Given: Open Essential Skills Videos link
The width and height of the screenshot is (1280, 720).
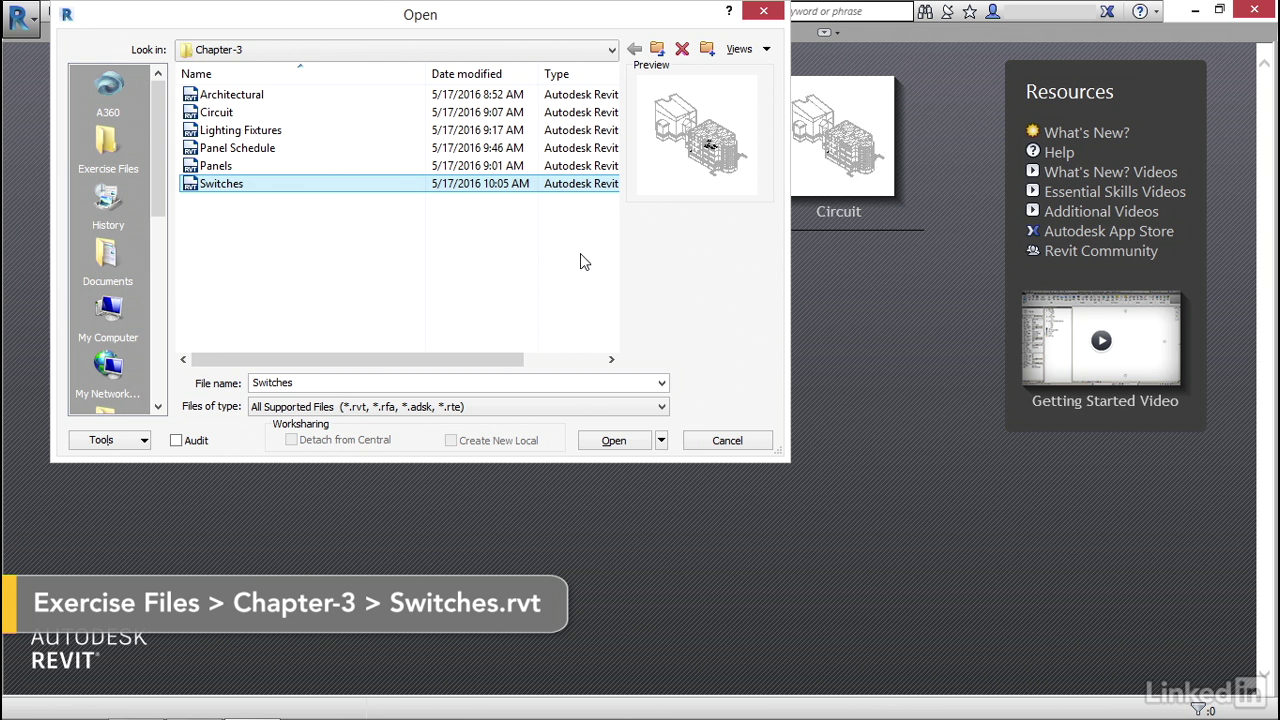Looking at the screenshot, I should point(1114,192).
